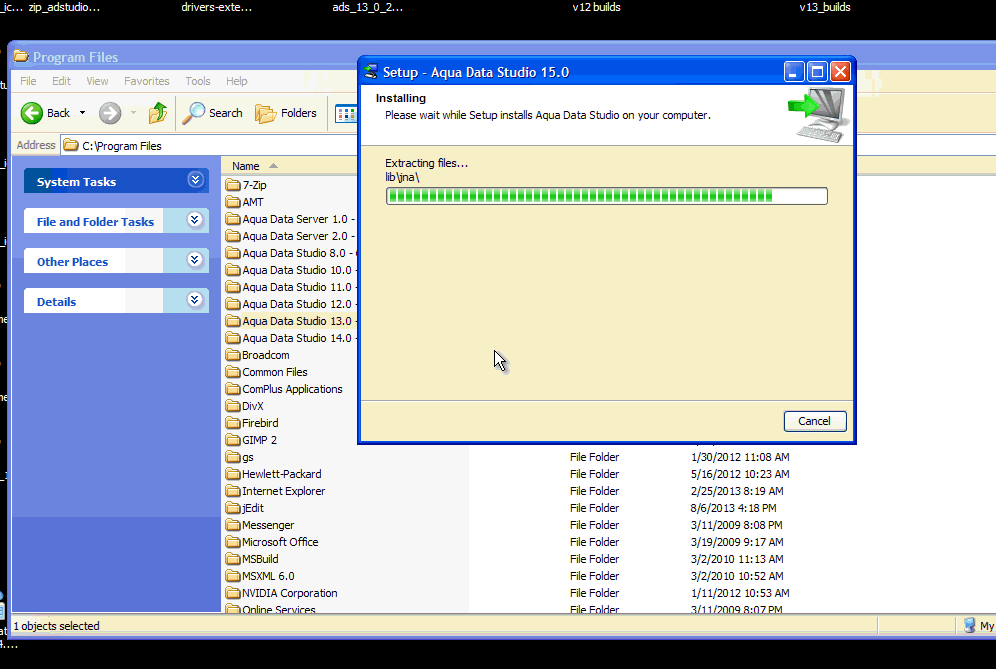
Task: Open the Tools menu
Action: point(198,81)
